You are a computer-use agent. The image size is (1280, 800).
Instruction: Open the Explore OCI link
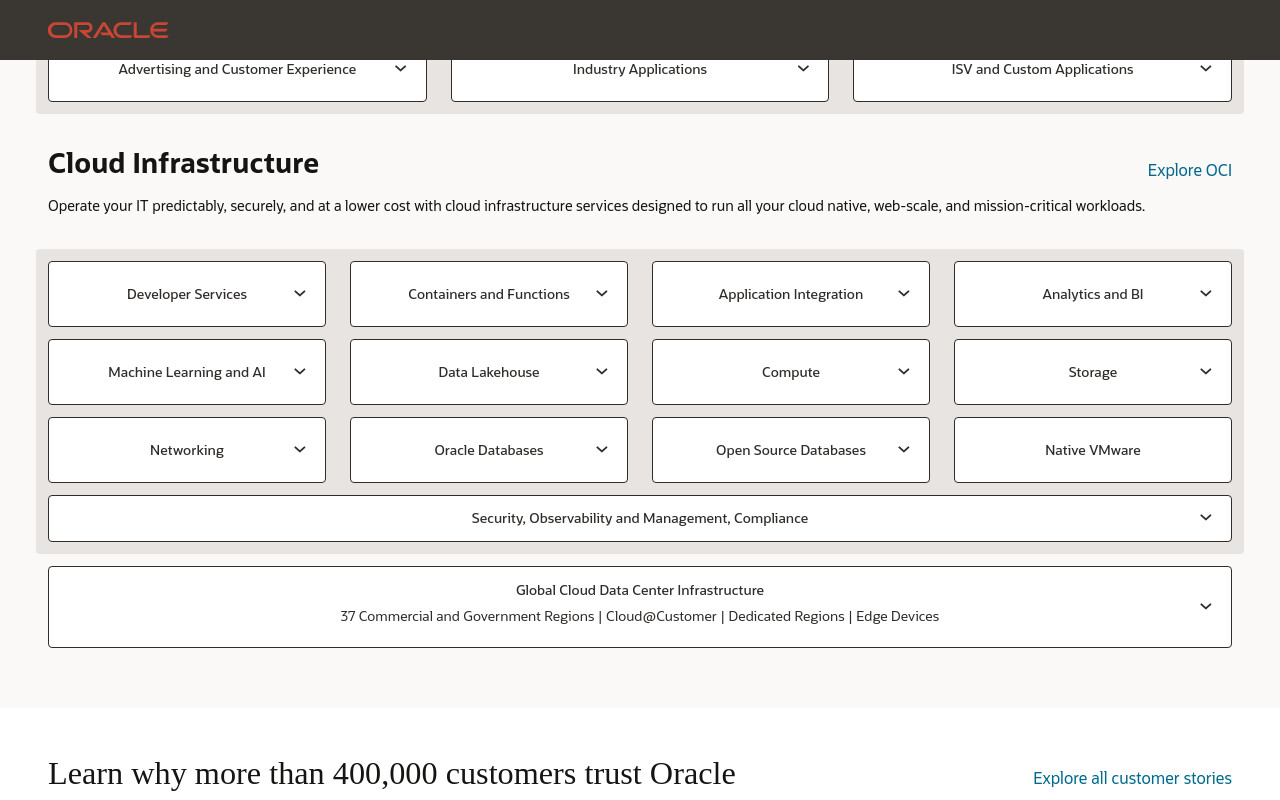pyautogui.click(x=1190, y=170)
